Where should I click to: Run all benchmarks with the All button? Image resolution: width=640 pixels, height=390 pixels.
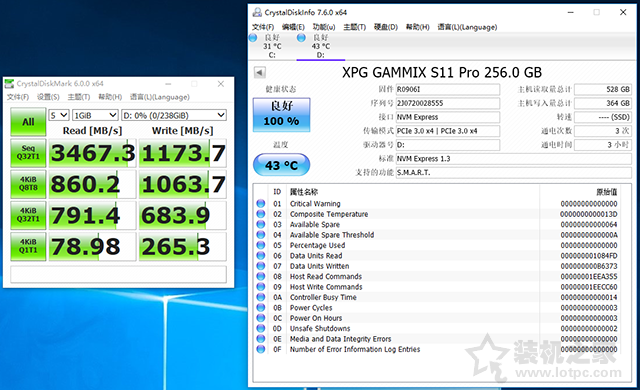(x=28, y=122)
